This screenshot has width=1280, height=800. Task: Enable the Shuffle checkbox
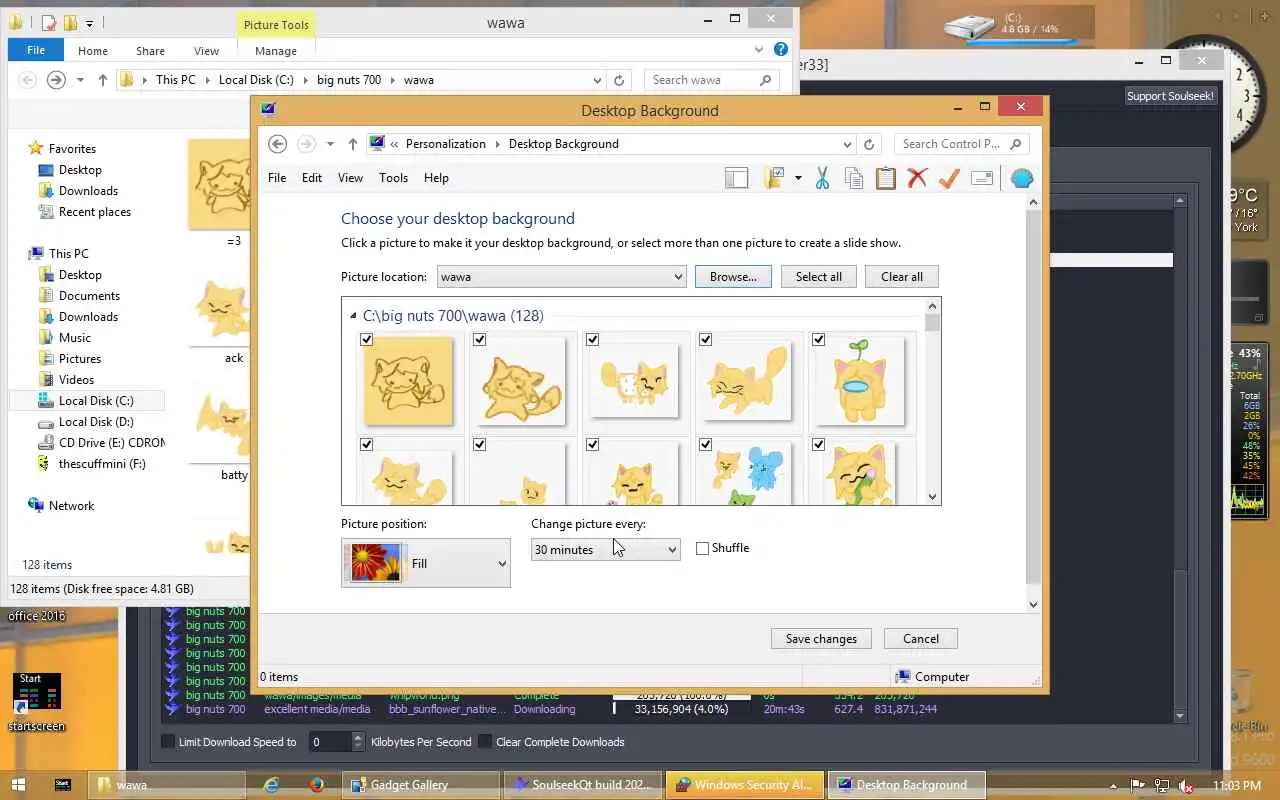[x=702, y=548]
